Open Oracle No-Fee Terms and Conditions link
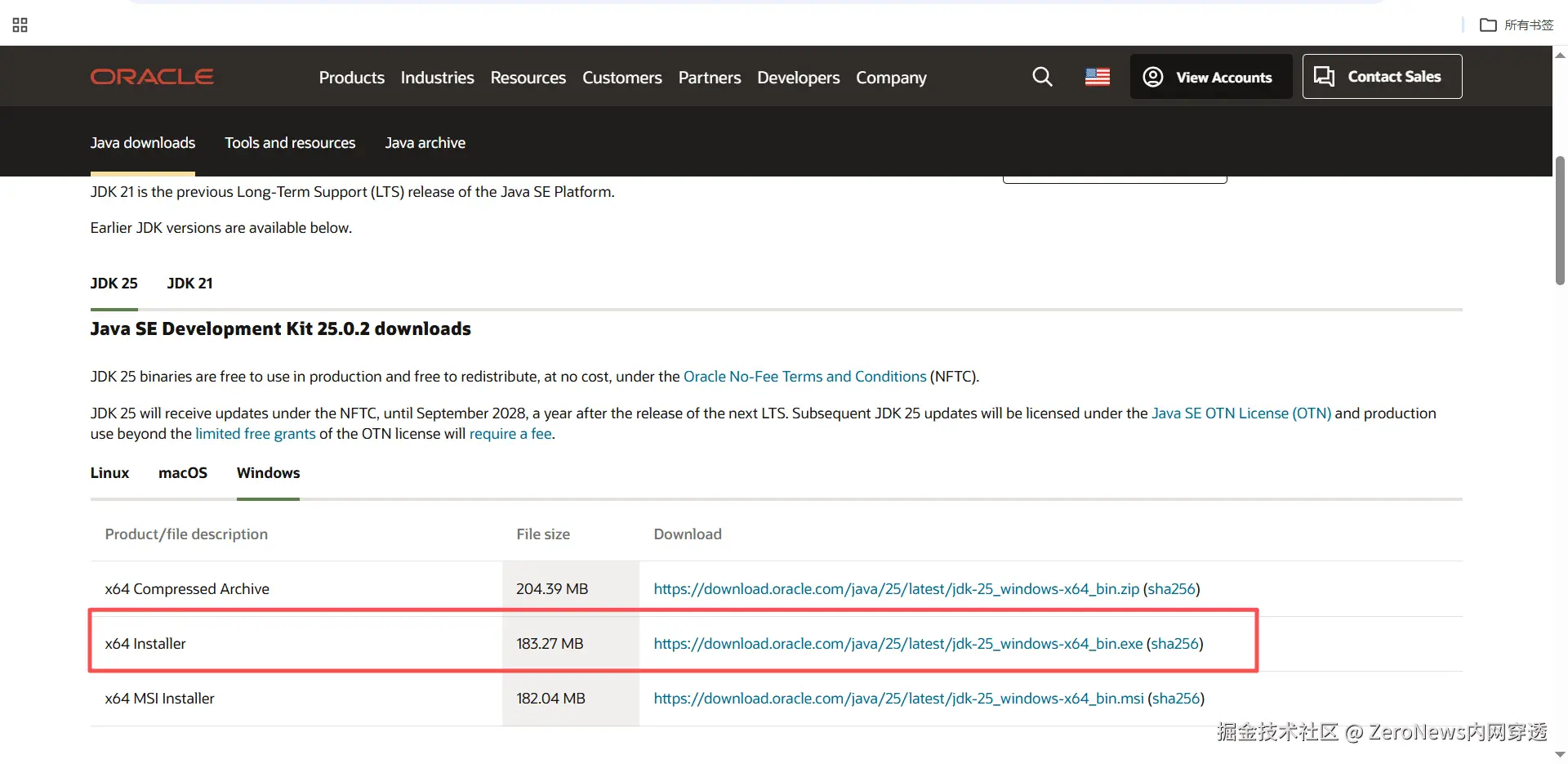 (x=805, y=377)
